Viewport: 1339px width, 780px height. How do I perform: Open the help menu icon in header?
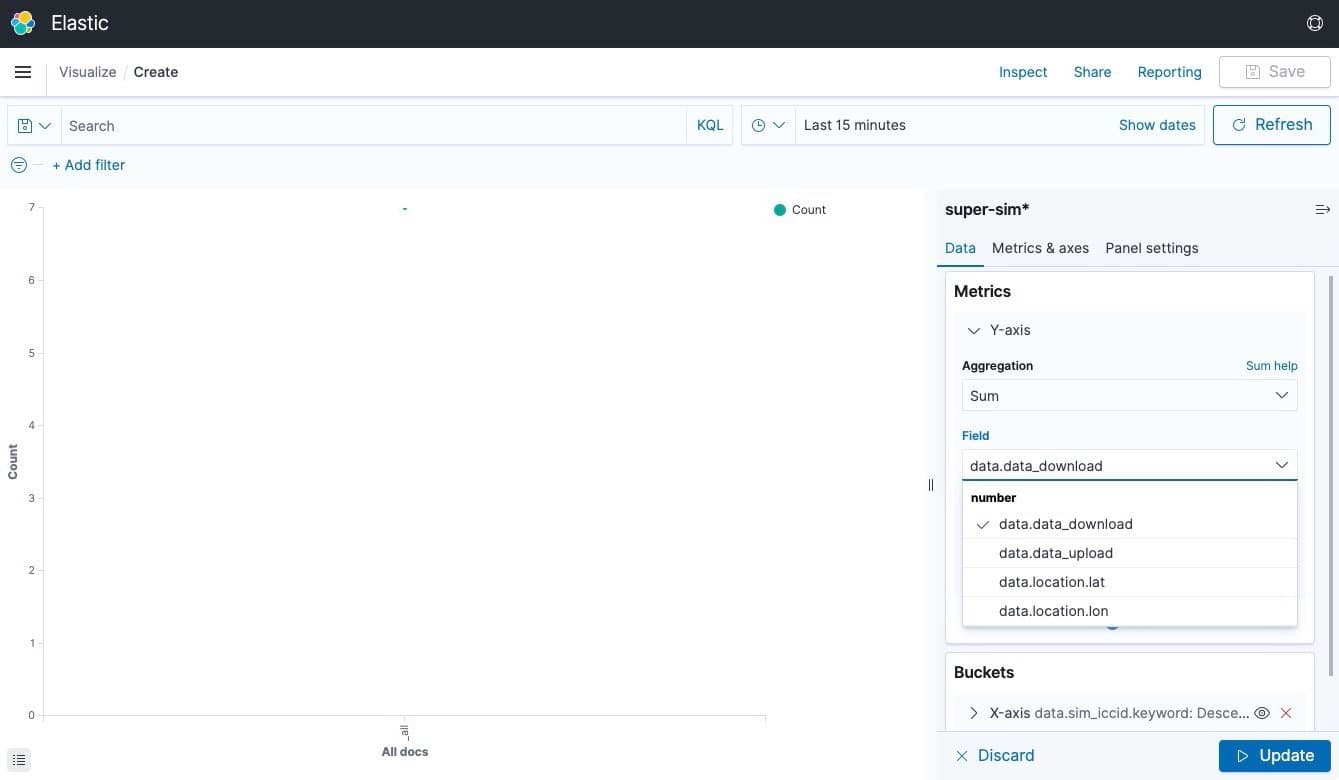coord(1315,23)
